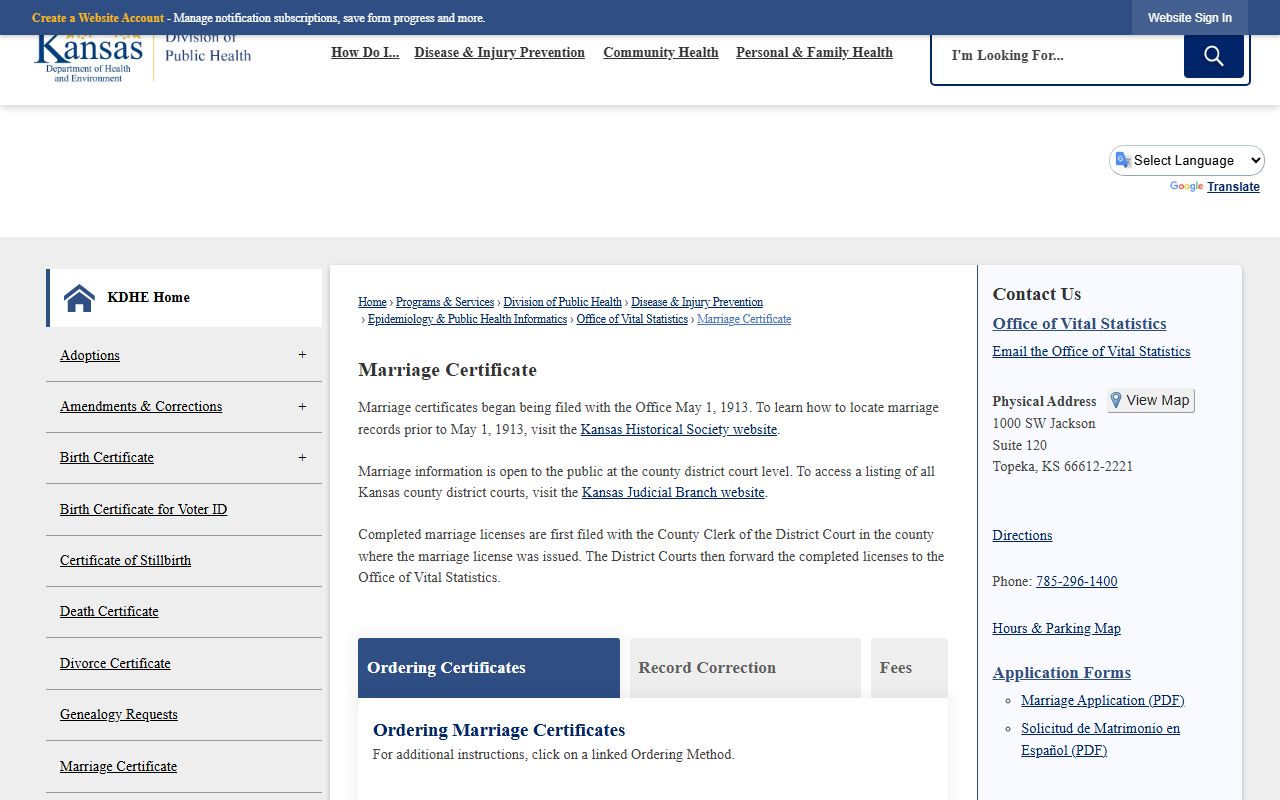Open Death Certificate sidebar link
Viewport: 1280px width, 800px height.
[x=109, y=611]
